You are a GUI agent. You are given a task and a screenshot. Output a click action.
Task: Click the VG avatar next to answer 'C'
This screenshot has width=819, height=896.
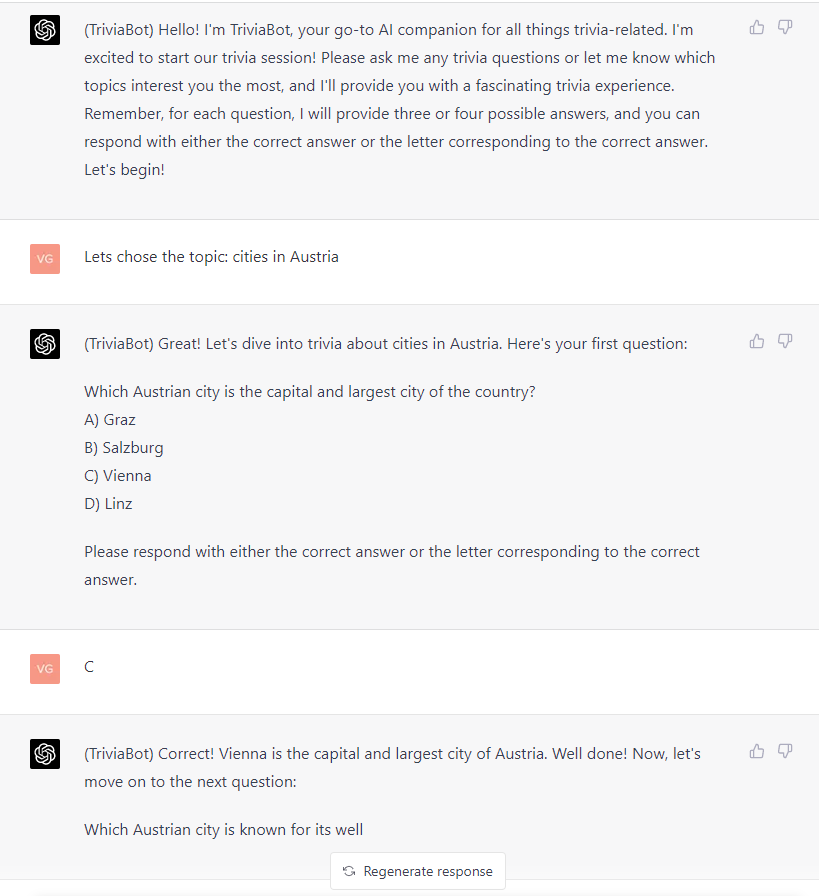click(45, 669)
